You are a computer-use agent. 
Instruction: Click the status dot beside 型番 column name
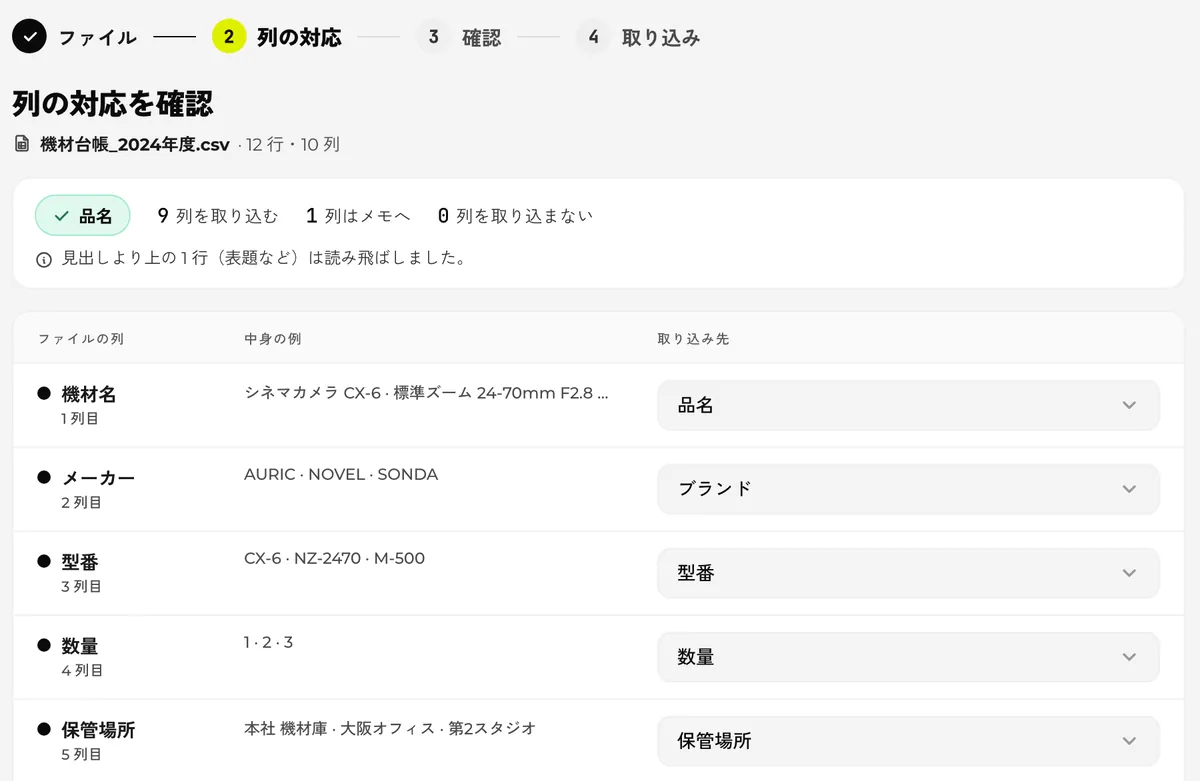pos(44,562)
